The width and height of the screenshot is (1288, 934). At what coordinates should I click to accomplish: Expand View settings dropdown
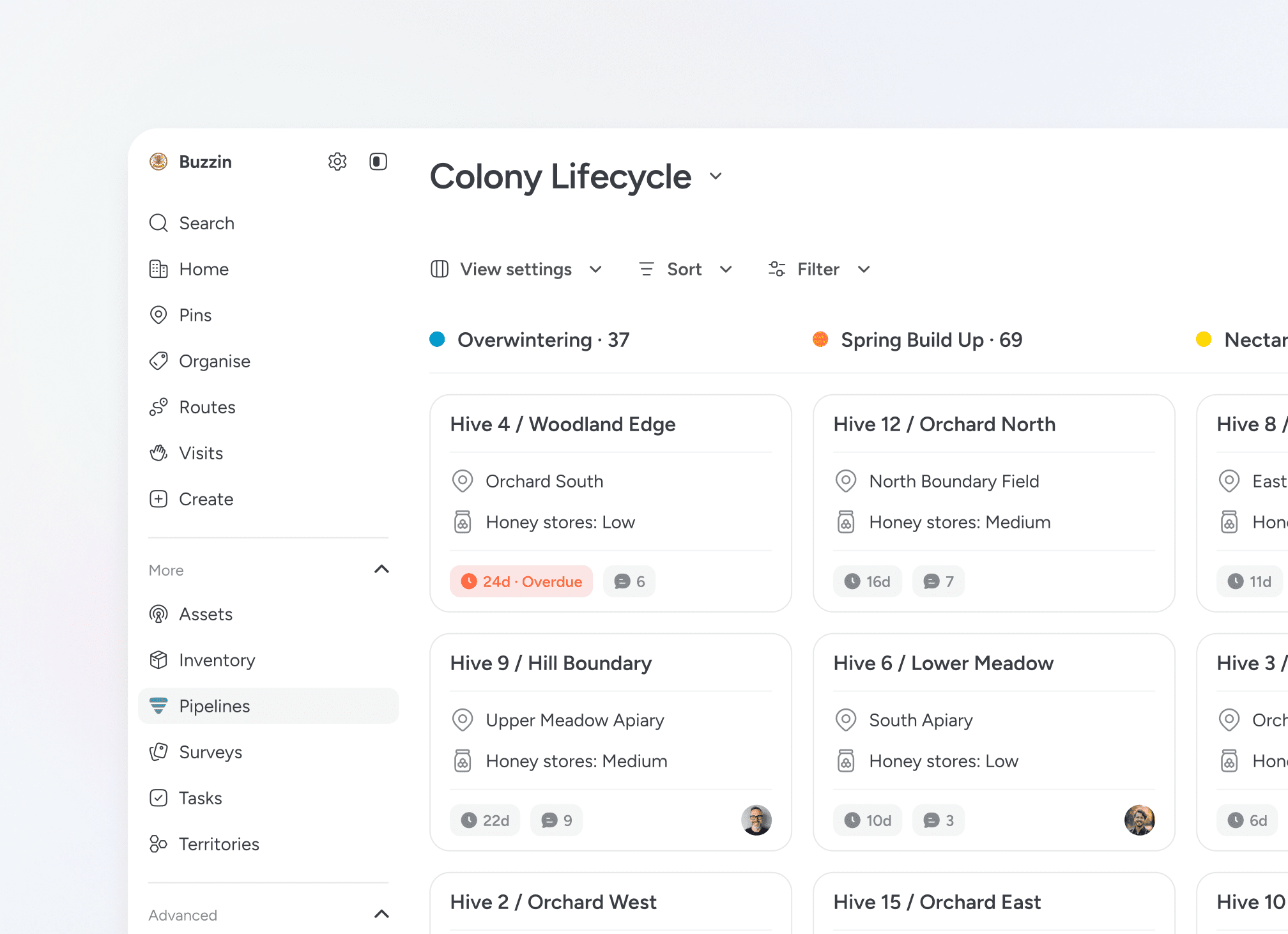516,269
